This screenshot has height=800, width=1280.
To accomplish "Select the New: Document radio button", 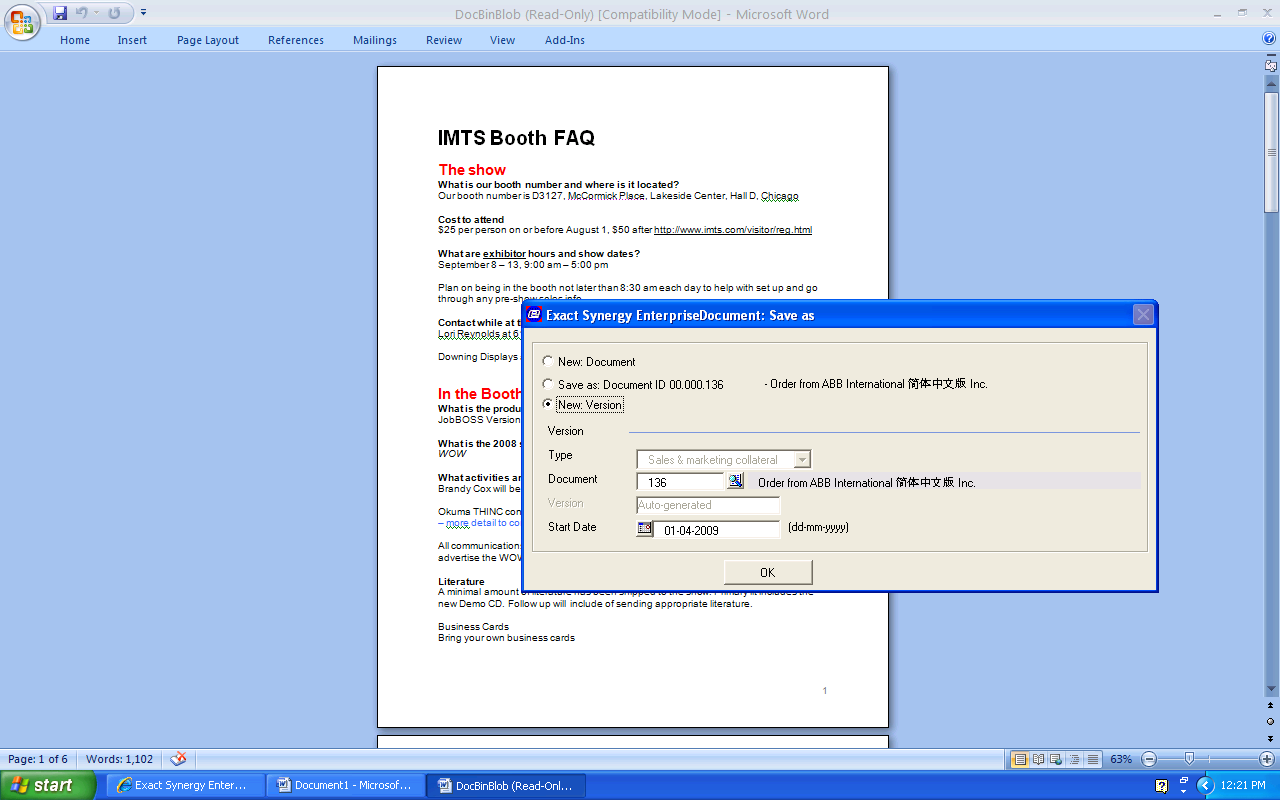I will coord(547,361).
